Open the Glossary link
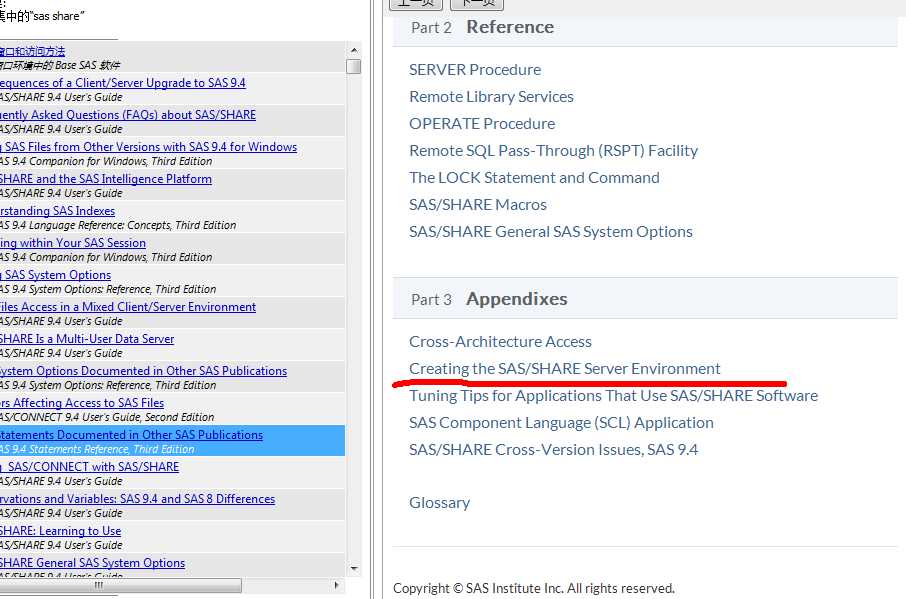The image size is (906, 599). pos(440,503)
